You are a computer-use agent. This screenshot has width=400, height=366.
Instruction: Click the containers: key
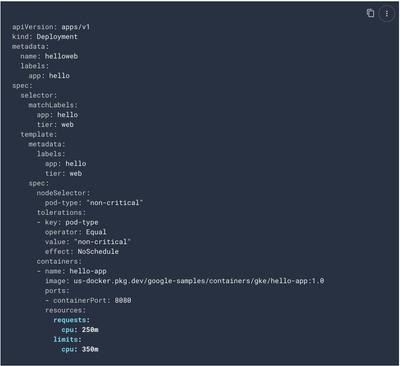[x=59, y=261]
